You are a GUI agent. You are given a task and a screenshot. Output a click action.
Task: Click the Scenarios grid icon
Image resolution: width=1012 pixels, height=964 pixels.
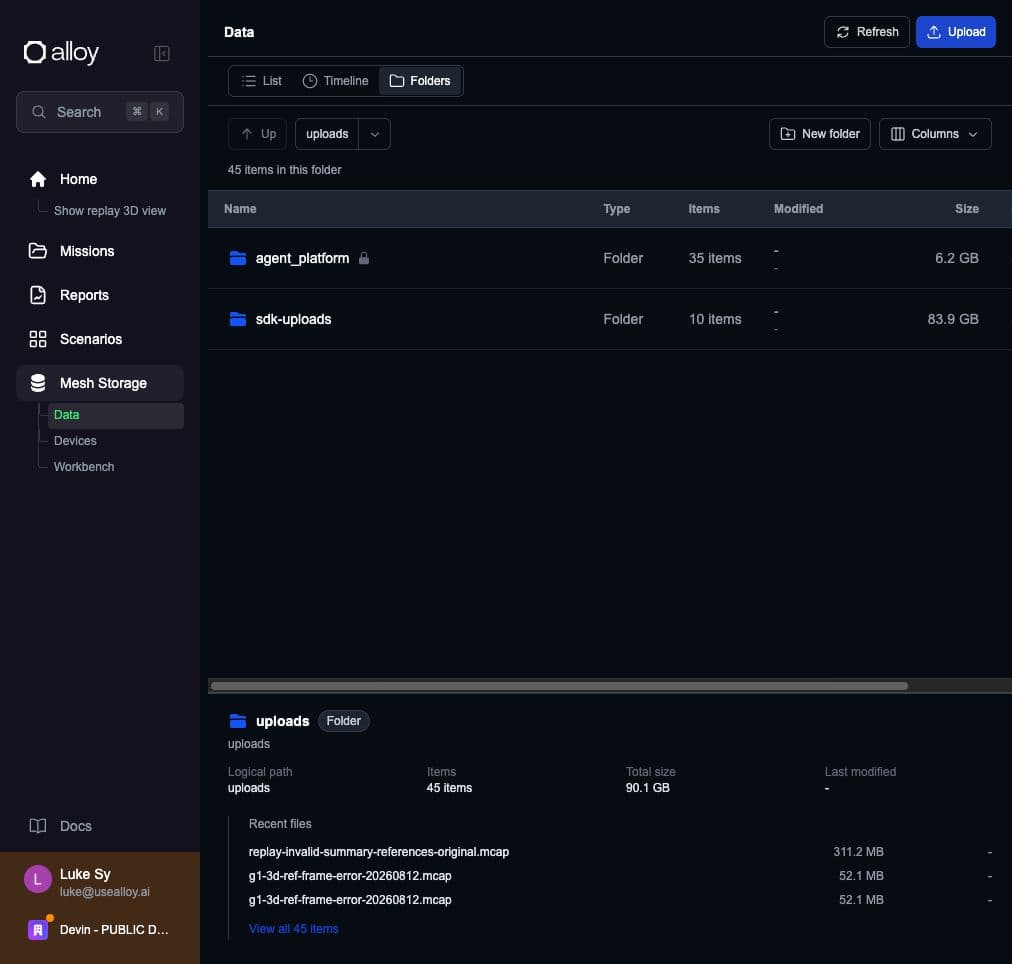pyautogui.click(x=38, y=339)
